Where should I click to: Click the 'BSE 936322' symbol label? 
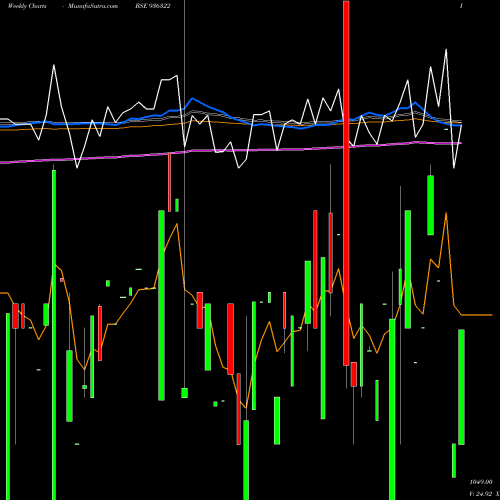coord(153,6)
